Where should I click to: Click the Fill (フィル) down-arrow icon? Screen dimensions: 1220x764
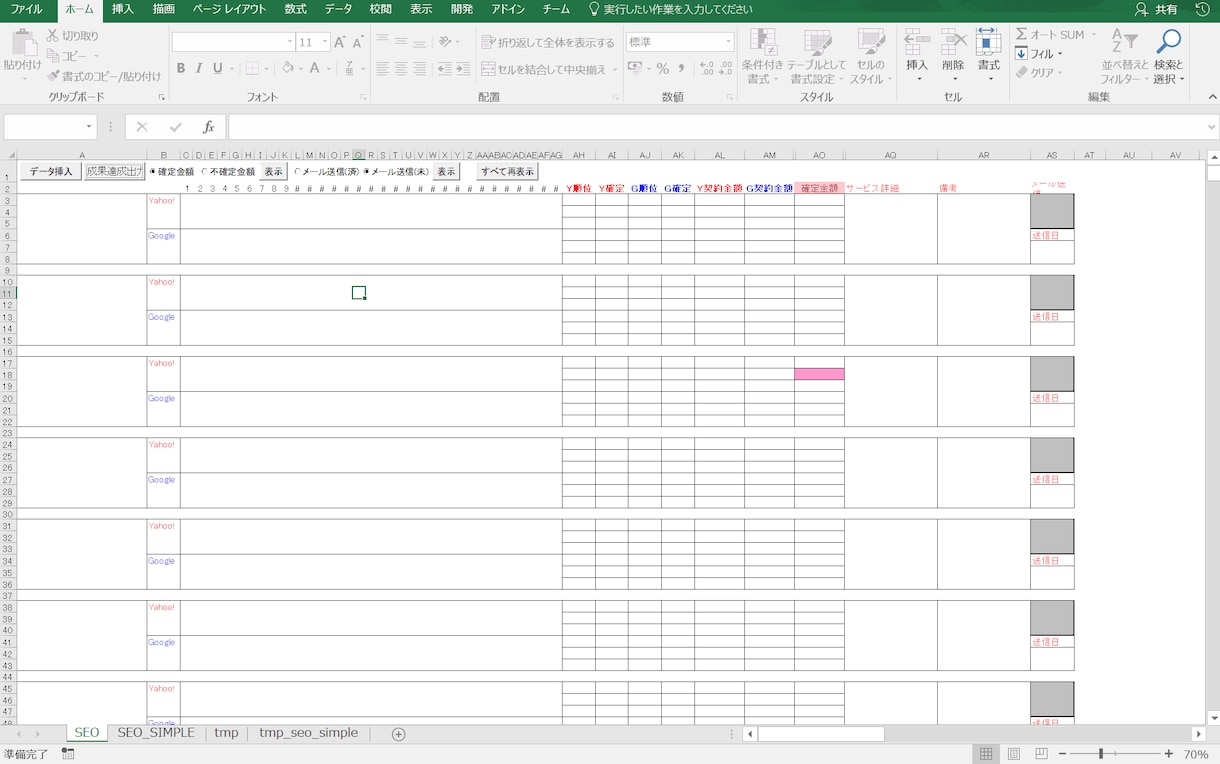tap(1021, 54)
